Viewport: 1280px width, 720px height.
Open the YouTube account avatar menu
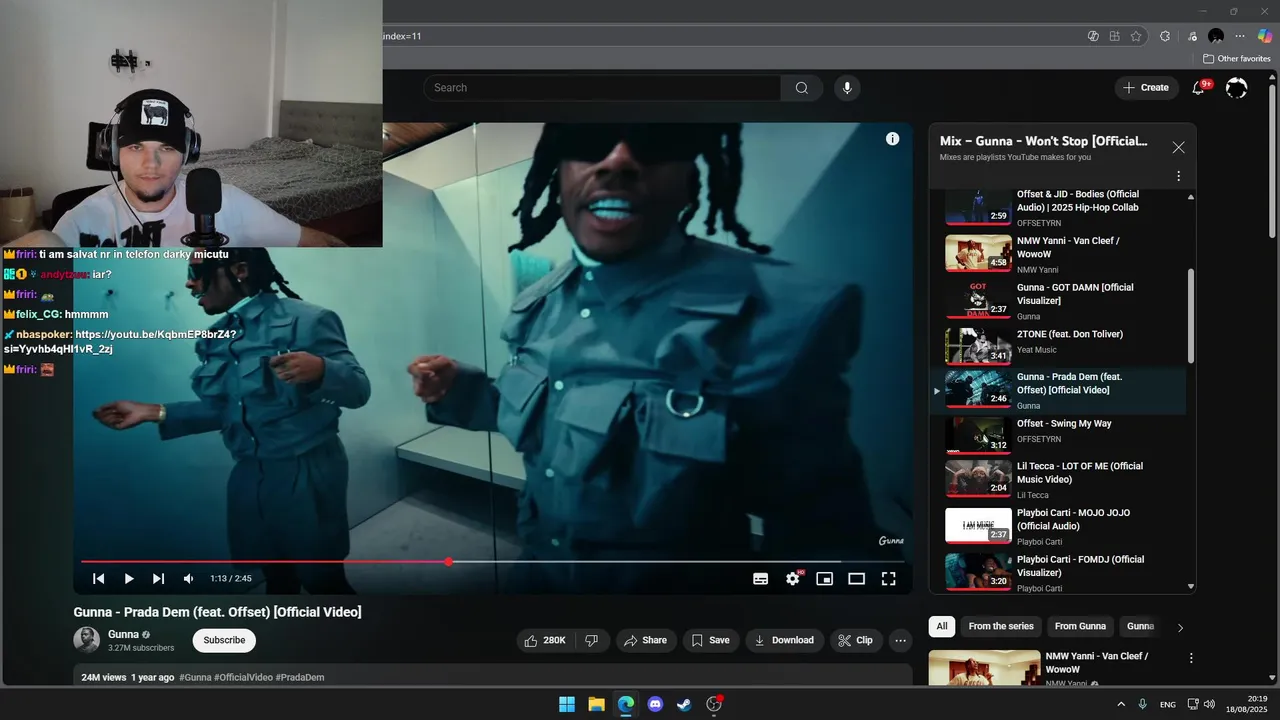coord(1236,88)
